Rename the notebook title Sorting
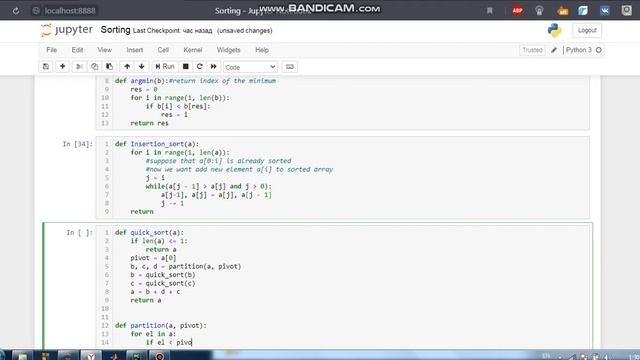 click(115, 30)
